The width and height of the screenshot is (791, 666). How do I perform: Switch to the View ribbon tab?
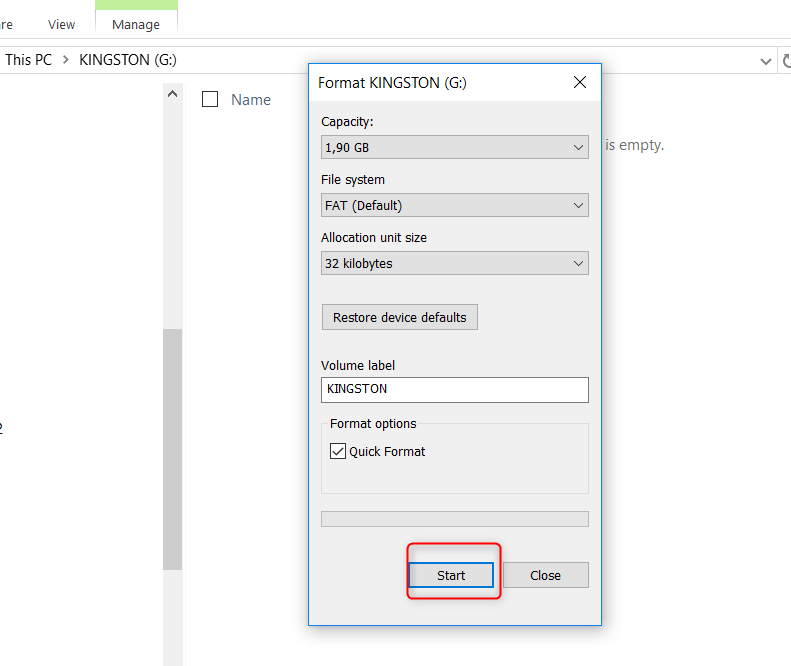pos(61,24)
